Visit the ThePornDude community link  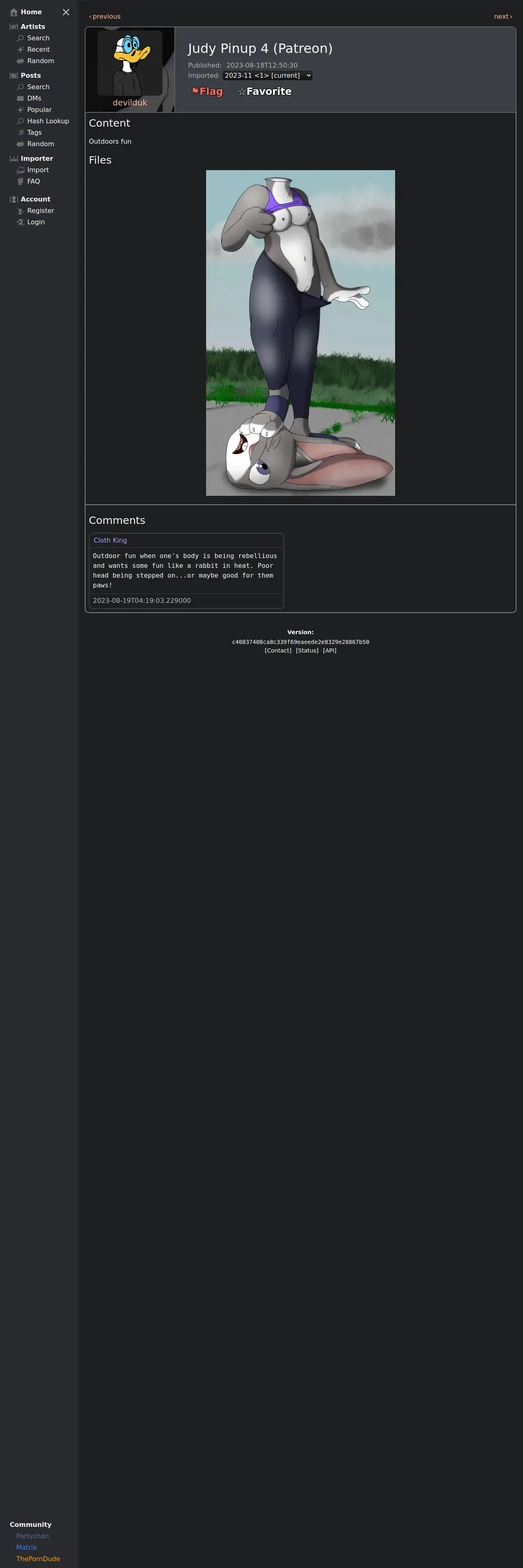pos(38,1559)
